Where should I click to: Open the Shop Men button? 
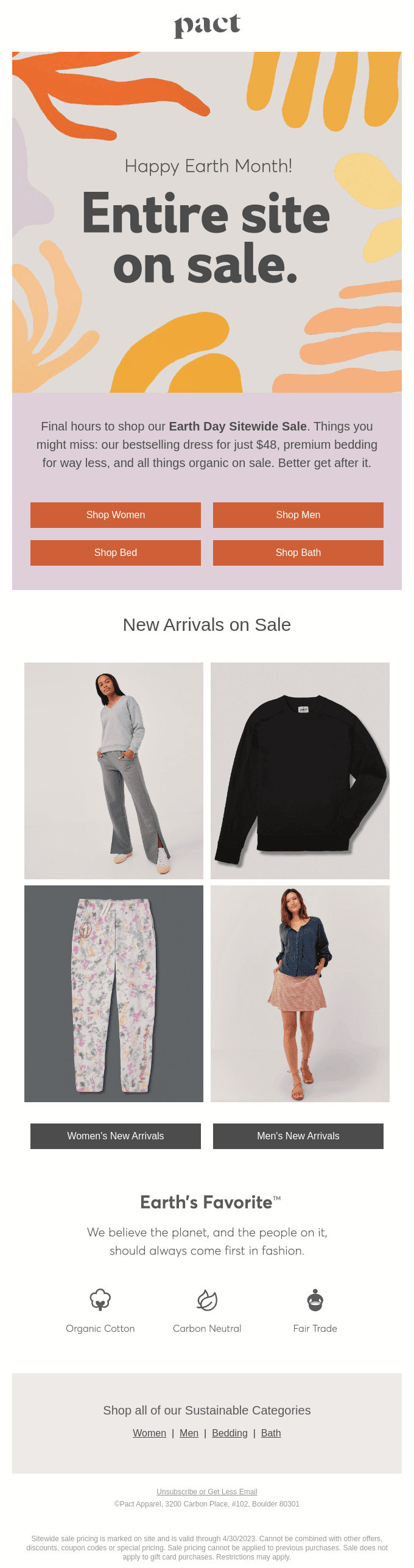point(298,515)
